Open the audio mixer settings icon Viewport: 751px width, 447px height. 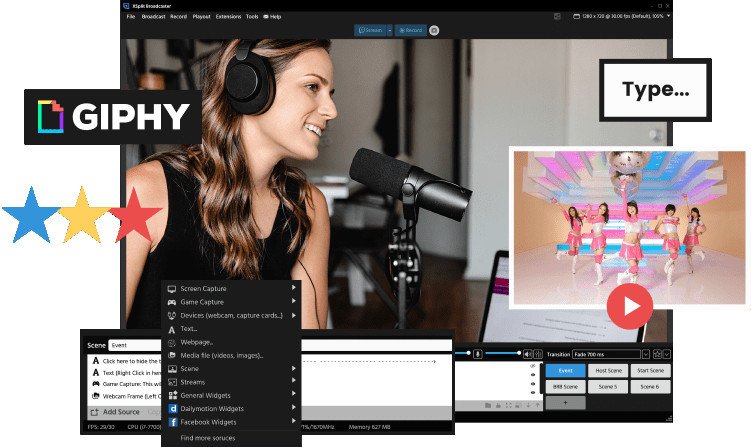click(536, 354)
